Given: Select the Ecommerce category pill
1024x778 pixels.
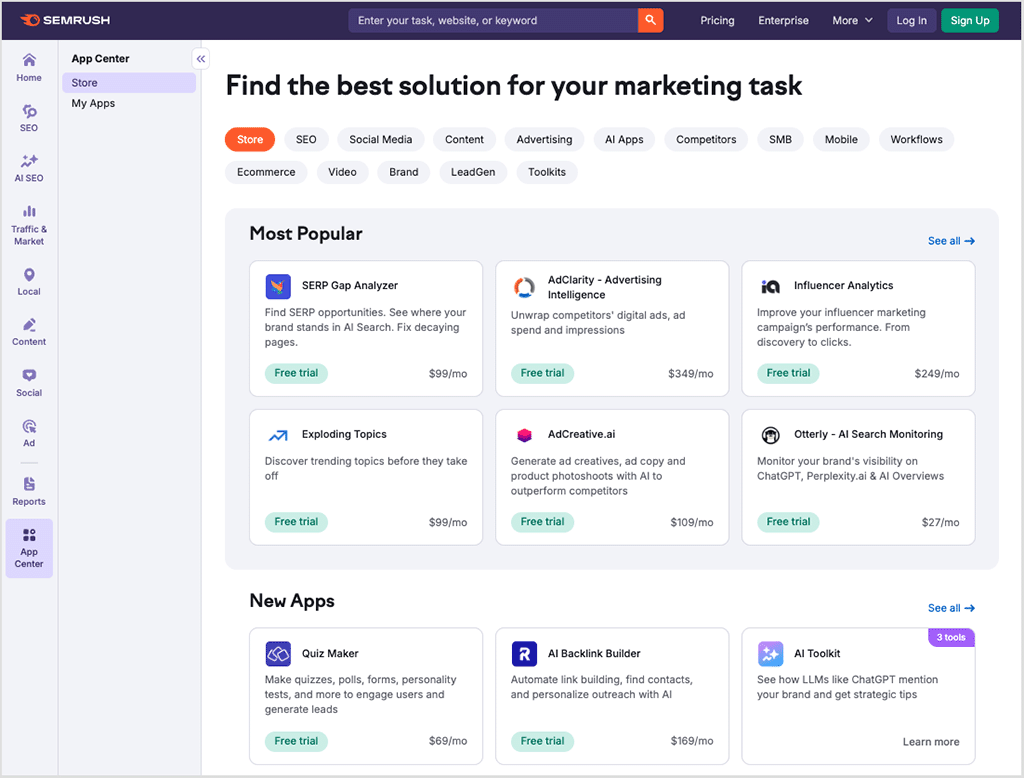Looking at the screenshot, I should (266, 172).
